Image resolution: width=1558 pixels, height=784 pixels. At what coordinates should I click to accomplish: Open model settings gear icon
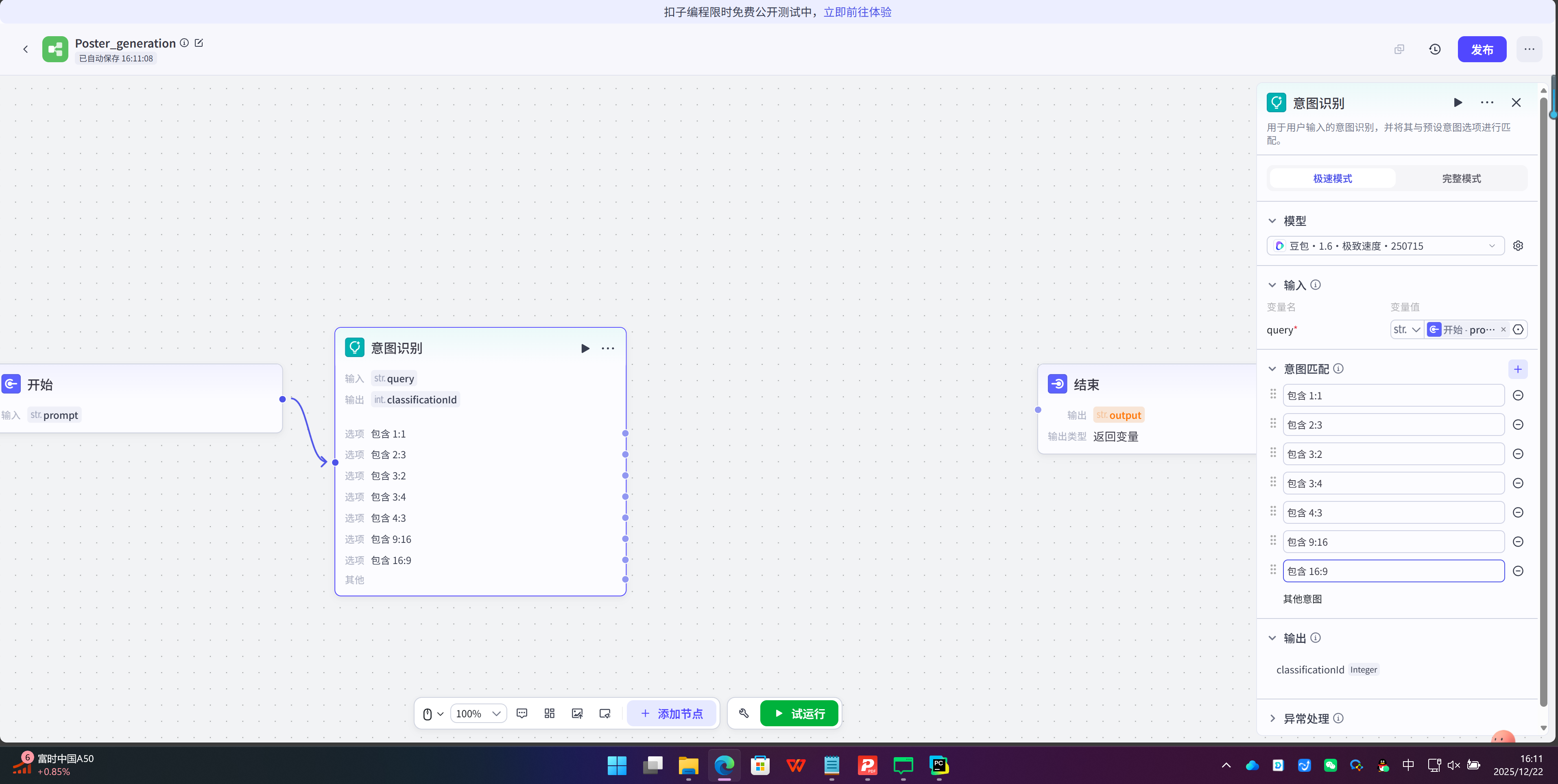pos(1517,246)
